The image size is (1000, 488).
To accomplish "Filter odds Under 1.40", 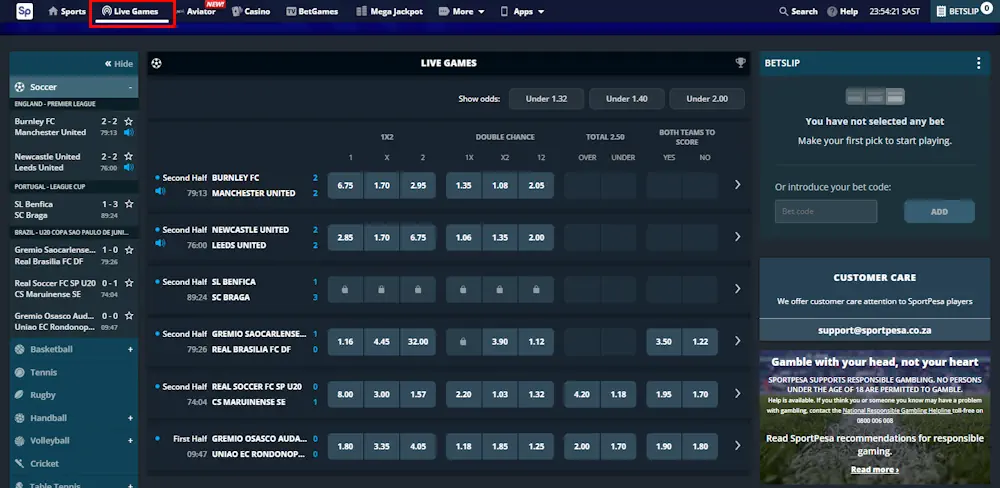I will [627, 99].
